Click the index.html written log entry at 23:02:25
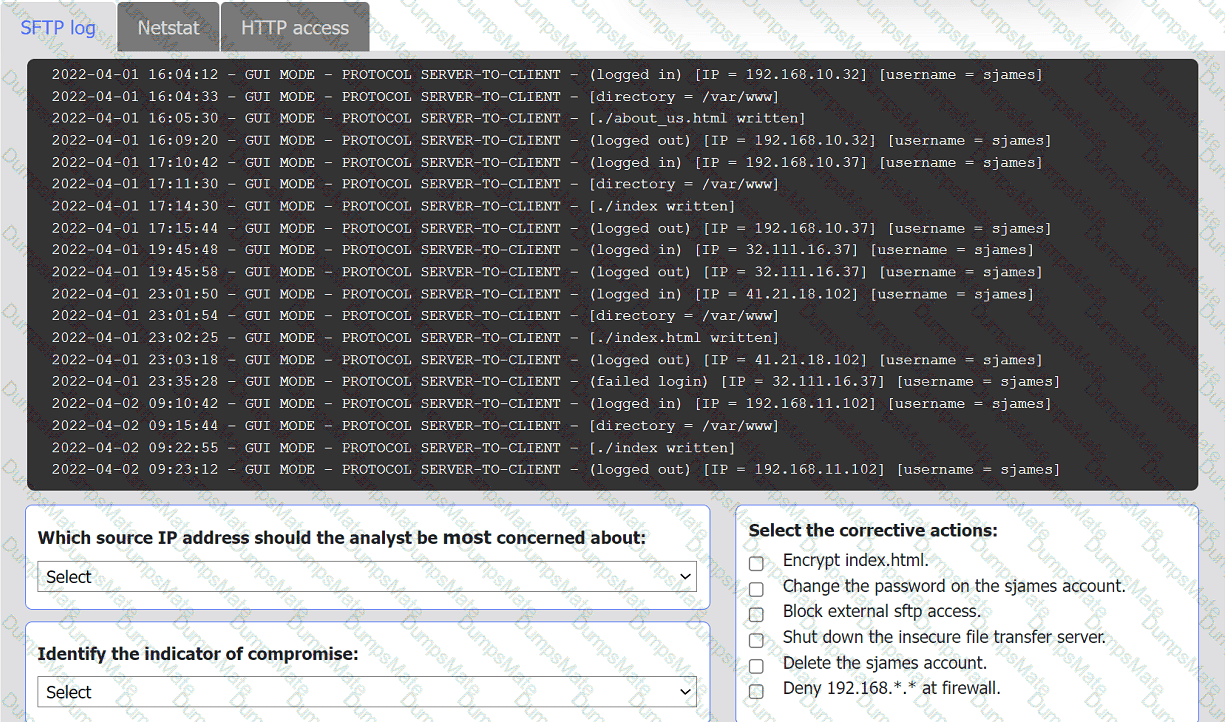 coord(415,338)
